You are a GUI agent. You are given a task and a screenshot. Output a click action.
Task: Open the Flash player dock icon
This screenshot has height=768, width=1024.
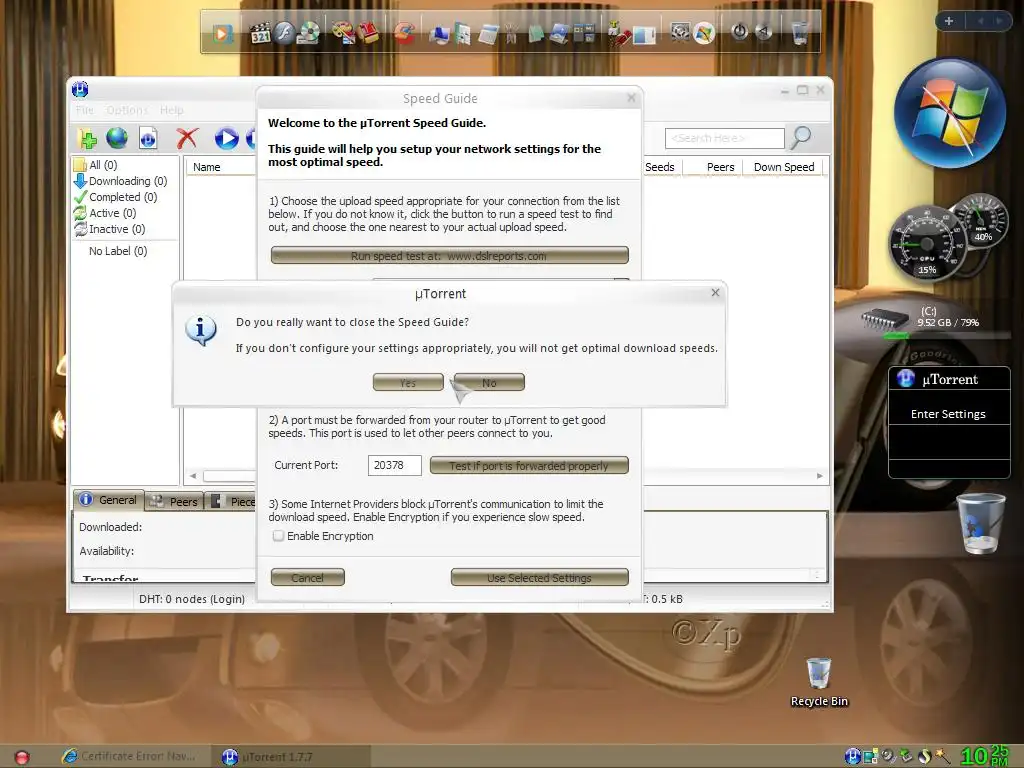tap(284, 32)
